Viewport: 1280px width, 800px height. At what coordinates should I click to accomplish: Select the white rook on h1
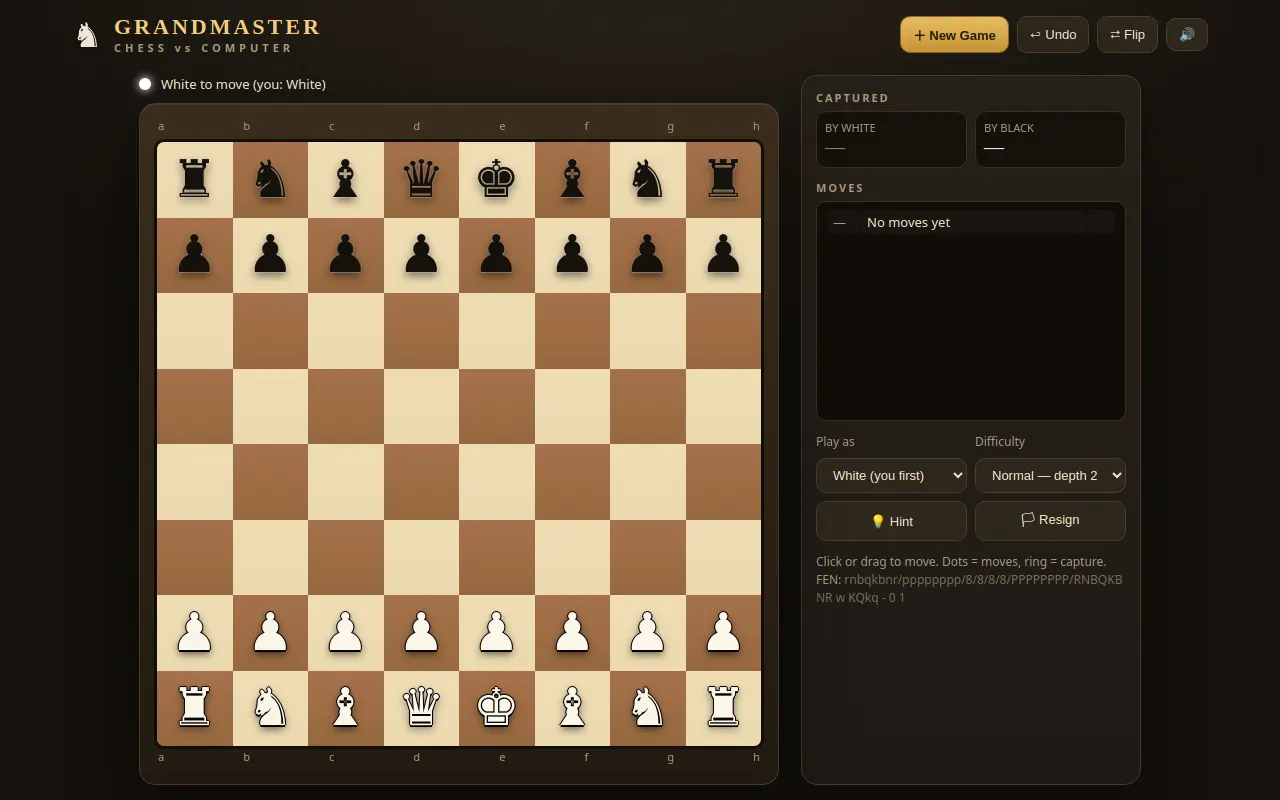tap(723, 708)
